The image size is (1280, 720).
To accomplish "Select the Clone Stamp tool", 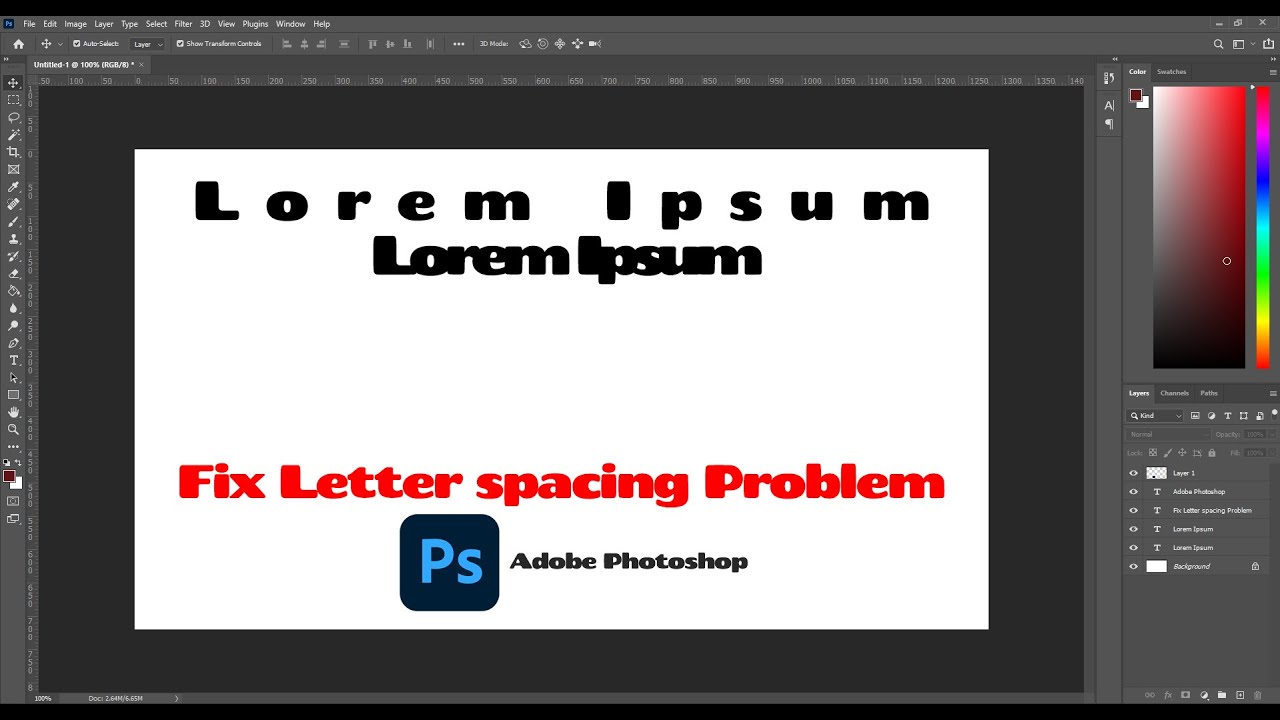I will 14,239.
